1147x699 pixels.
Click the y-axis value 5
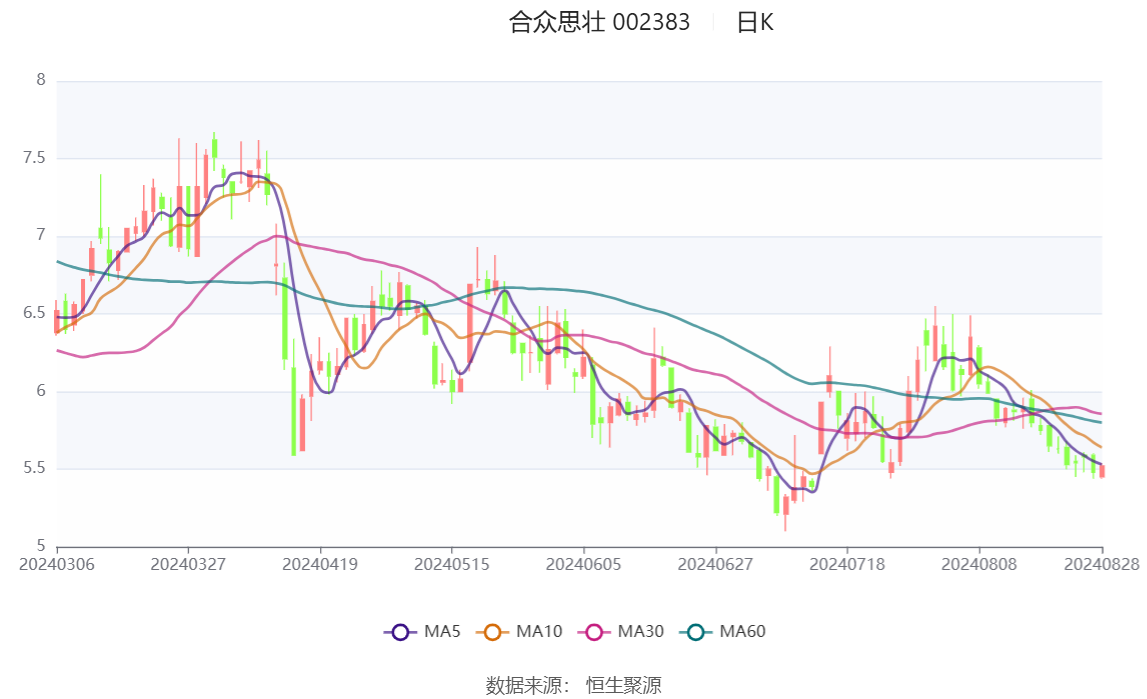[41, 545]
